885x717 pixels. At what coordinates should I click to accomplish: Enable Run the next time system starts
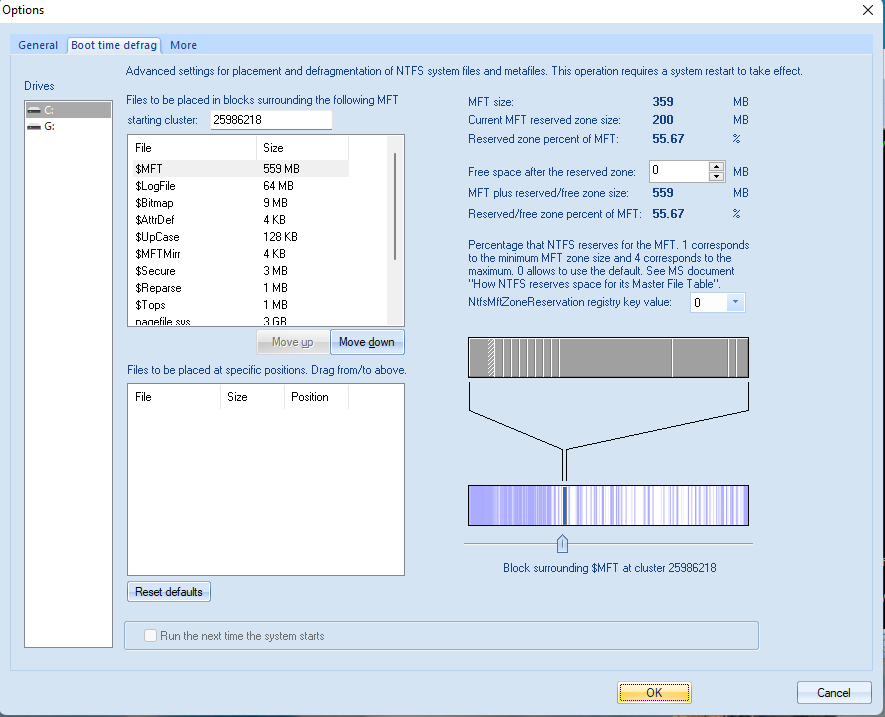(x=151, y=636)
